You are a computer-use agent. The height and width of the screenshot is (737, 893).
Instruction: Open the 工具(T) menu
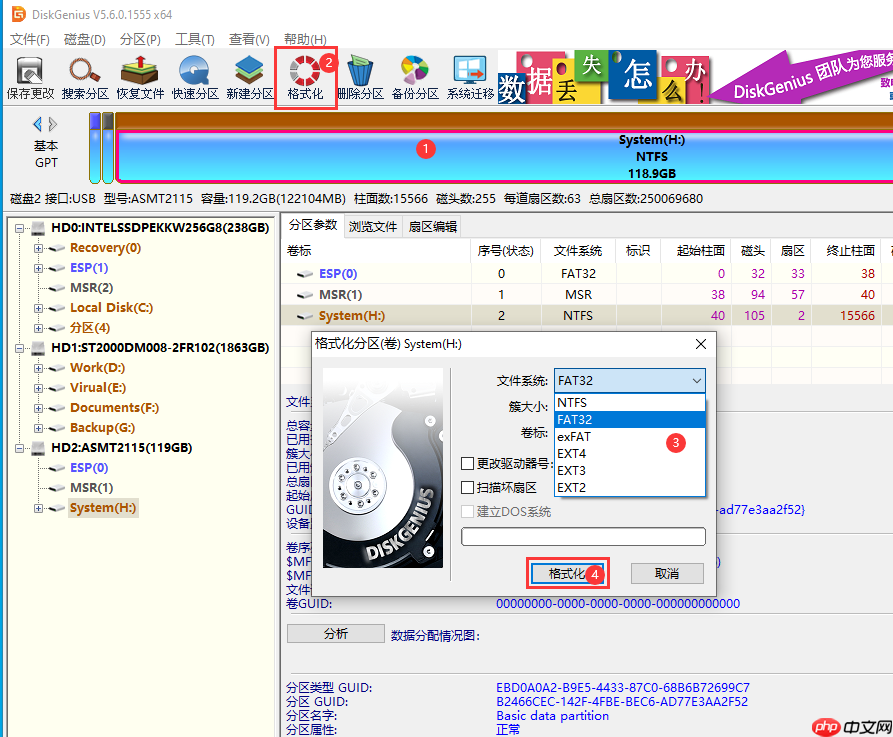point(194,39)
